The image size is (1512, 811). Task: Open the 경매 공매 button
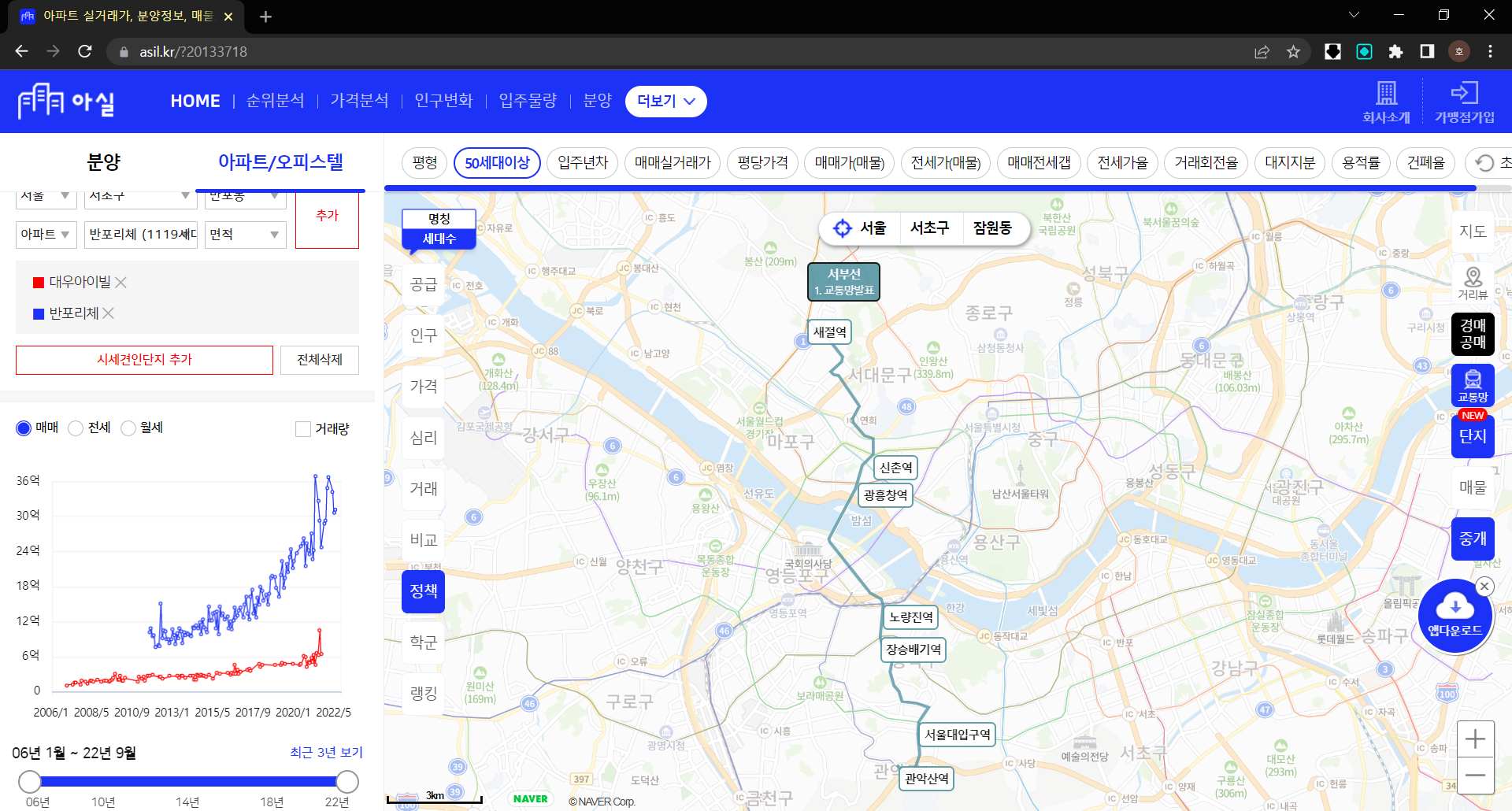coord(1473,334)
